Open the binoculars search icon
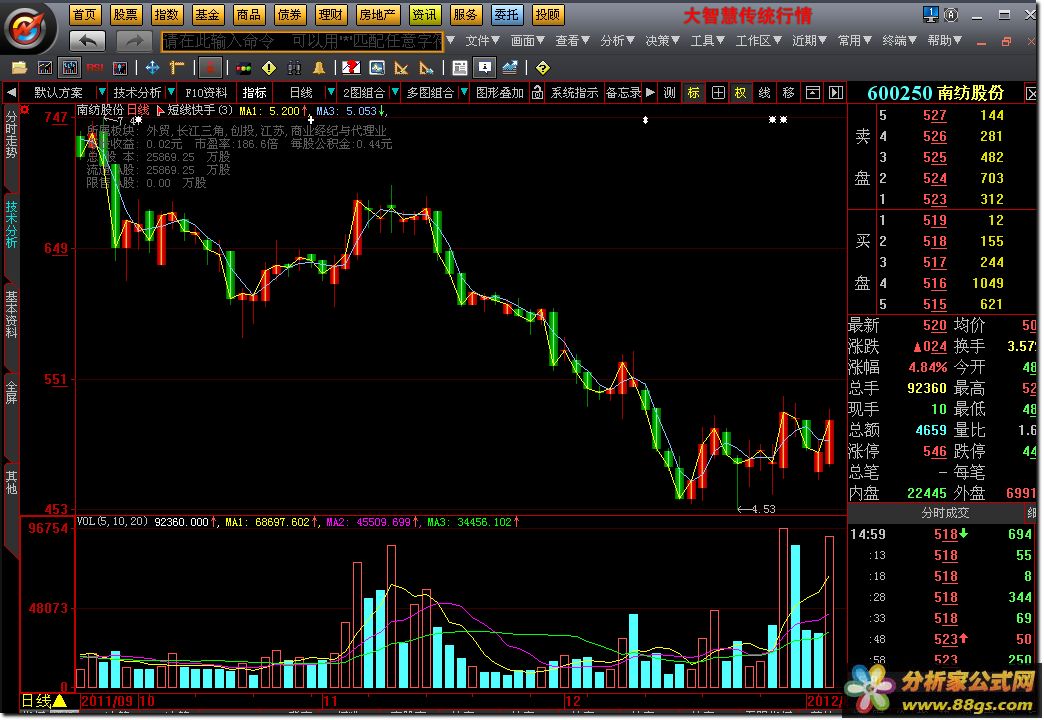This screenshot has width=1044, height=720. (294, 68)
